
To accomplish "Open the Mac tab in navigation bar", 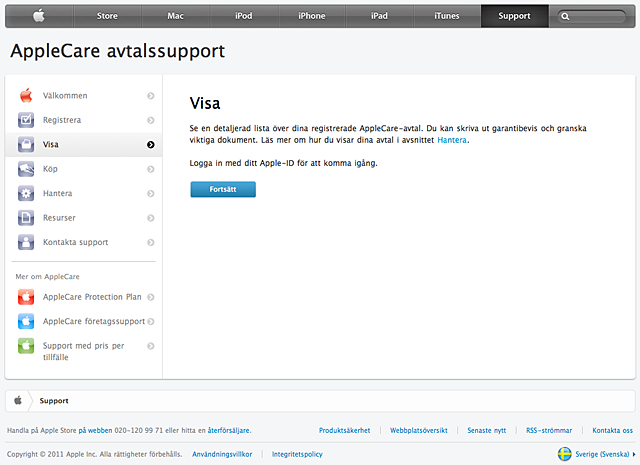I will pos(175,16).
